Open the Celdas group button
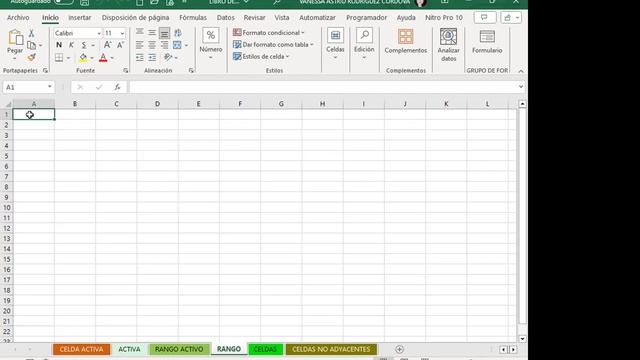Image resolution: width=640 pixels, height=360 pixels. coord(335,44)
